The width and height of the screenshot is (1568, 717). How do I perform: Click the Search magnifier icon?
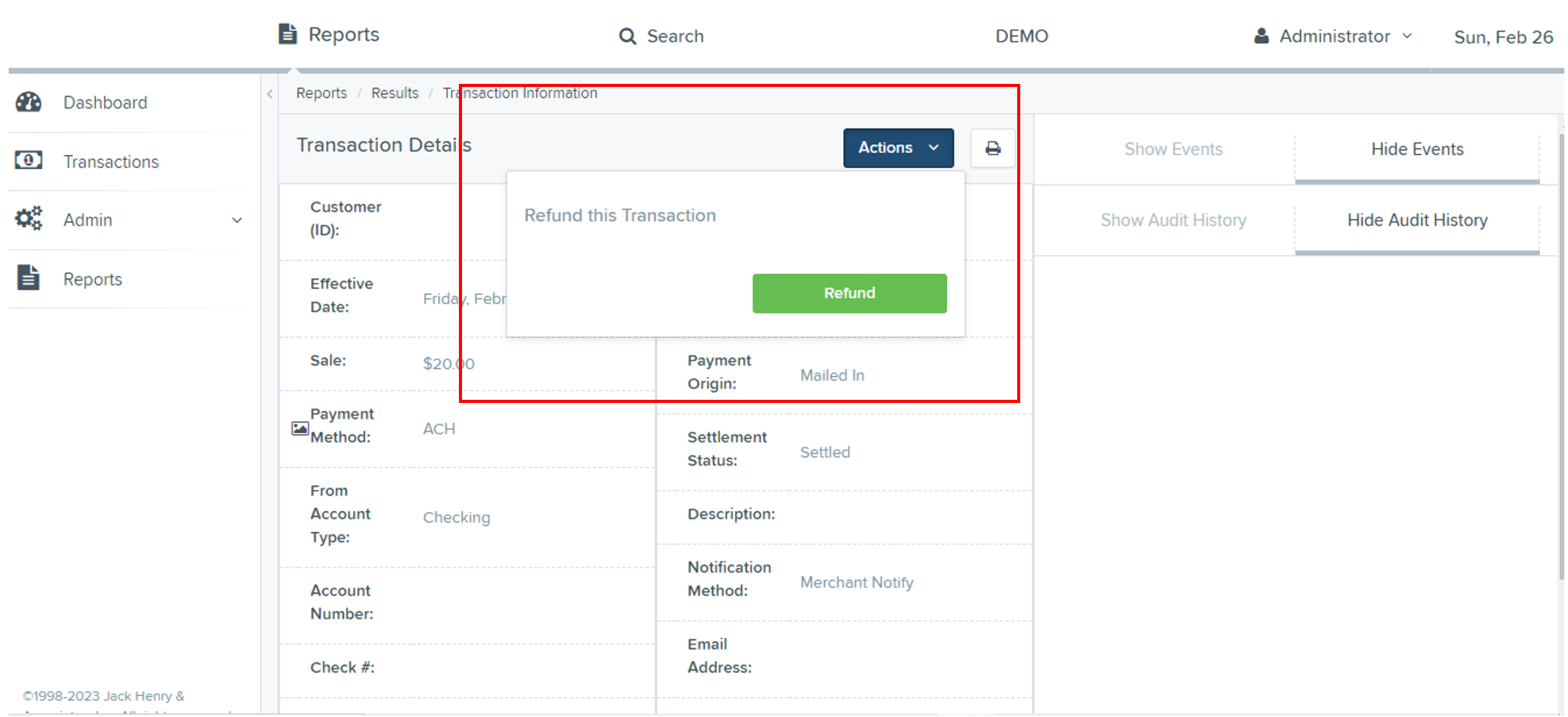[627, 36]
